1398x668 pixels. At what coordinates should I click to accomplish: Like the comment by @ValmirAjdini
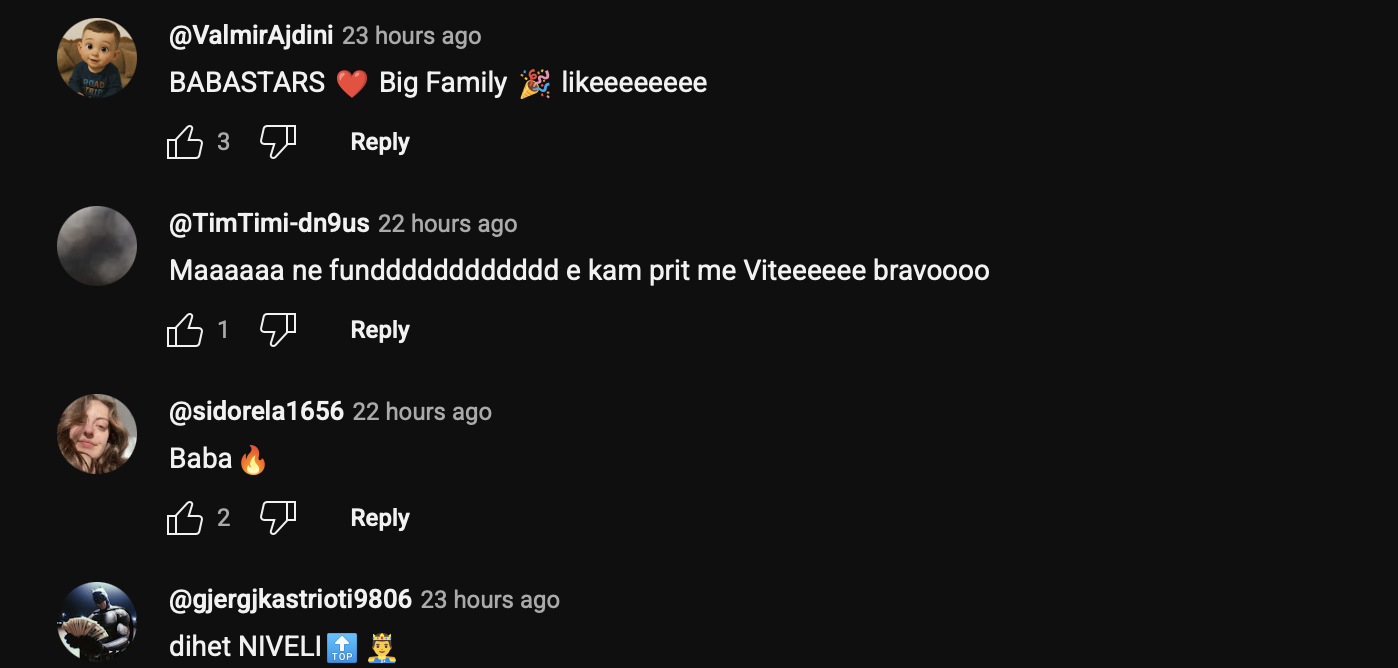185,142
